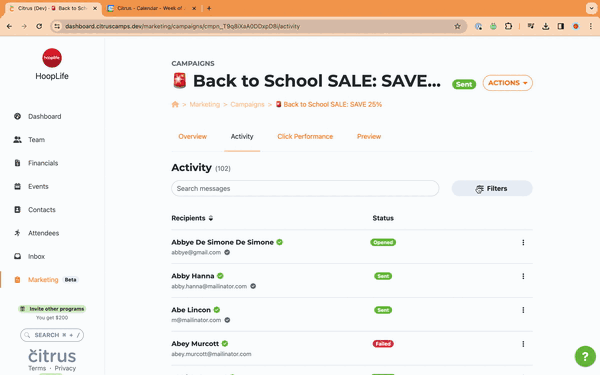
Task: Bookmark page with star icon
Action: click(457, 26)
